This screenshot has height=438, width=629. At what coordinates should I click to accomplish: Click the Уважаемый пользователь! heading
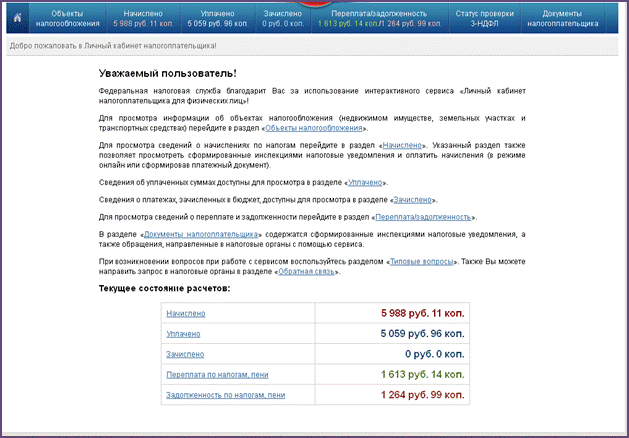(168, 74)
